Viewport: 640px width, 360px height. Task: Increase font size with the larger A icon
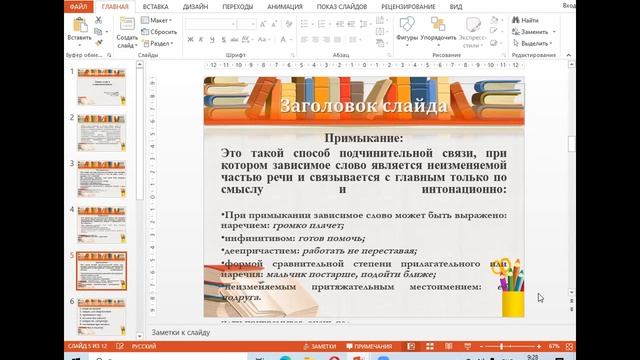[x=263, y=24]
